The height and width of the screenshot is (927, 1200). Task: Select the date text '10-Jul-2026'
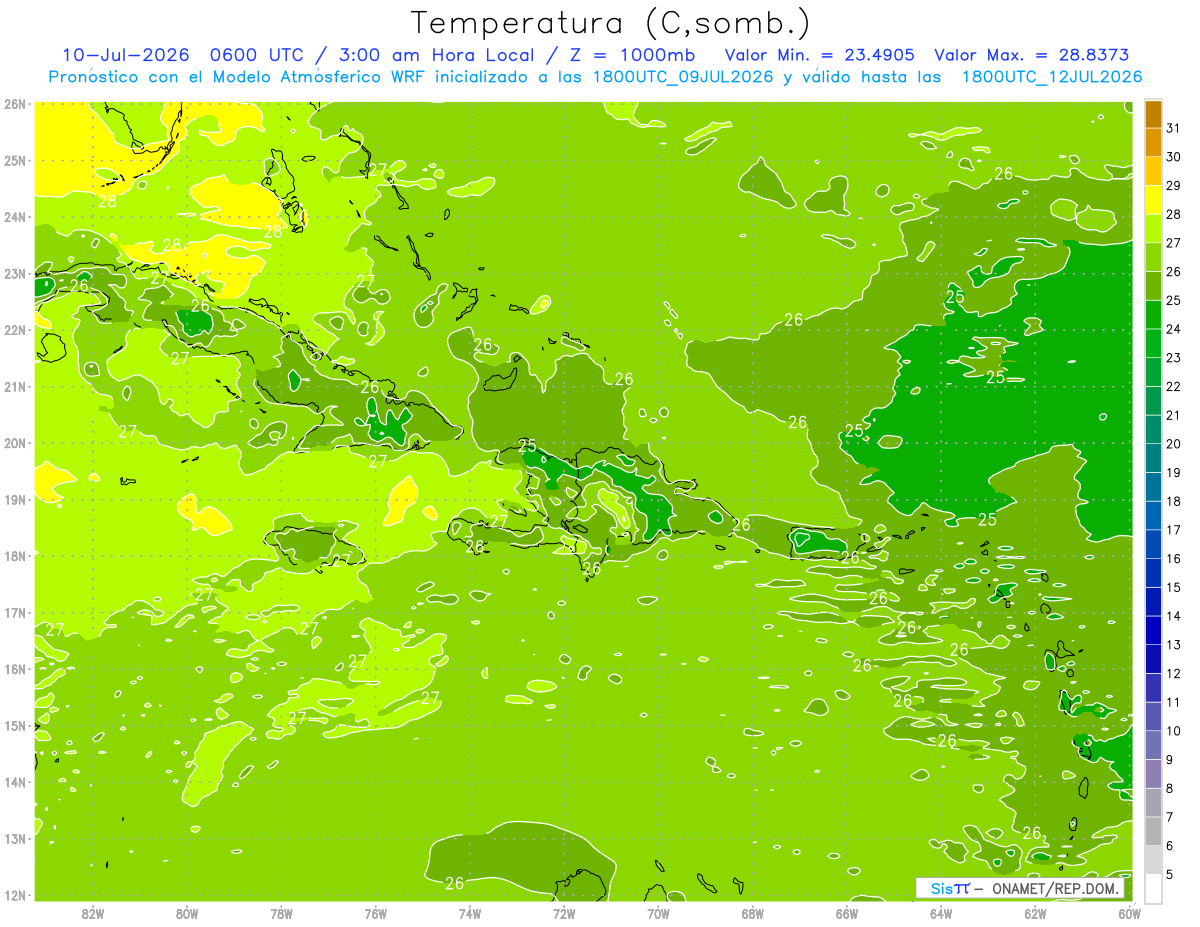click(x=127, y=55)
